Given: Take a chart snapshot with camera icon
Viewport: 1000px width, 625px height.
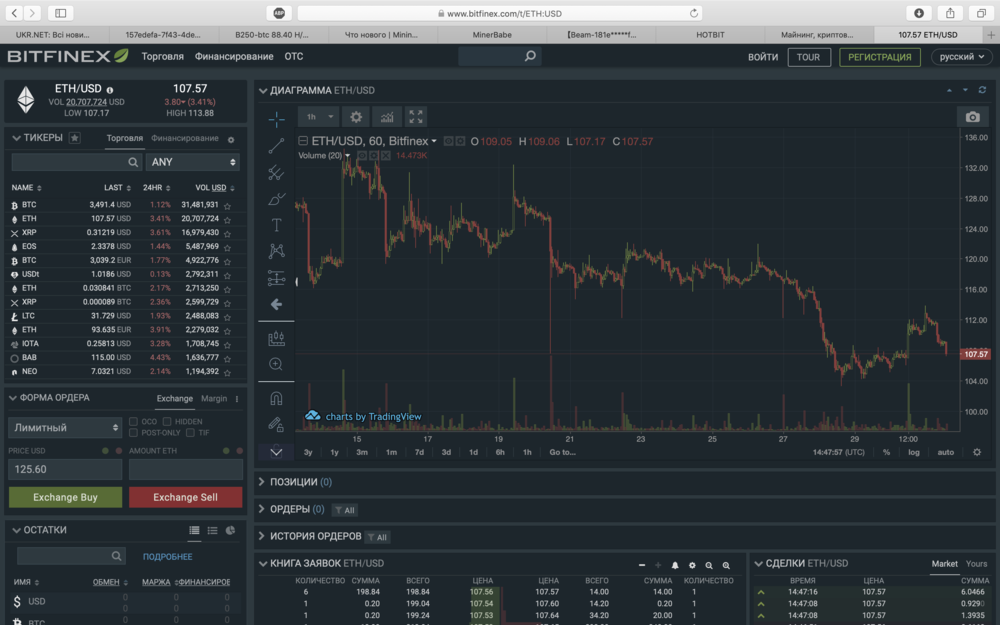Looking at the screenshot, I should [972, 117].
